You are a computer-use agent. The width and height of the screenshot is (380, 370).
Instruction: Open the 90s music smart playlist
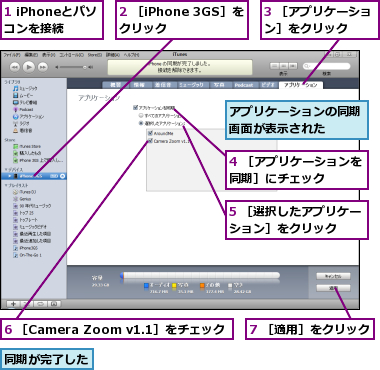(32, 206)
